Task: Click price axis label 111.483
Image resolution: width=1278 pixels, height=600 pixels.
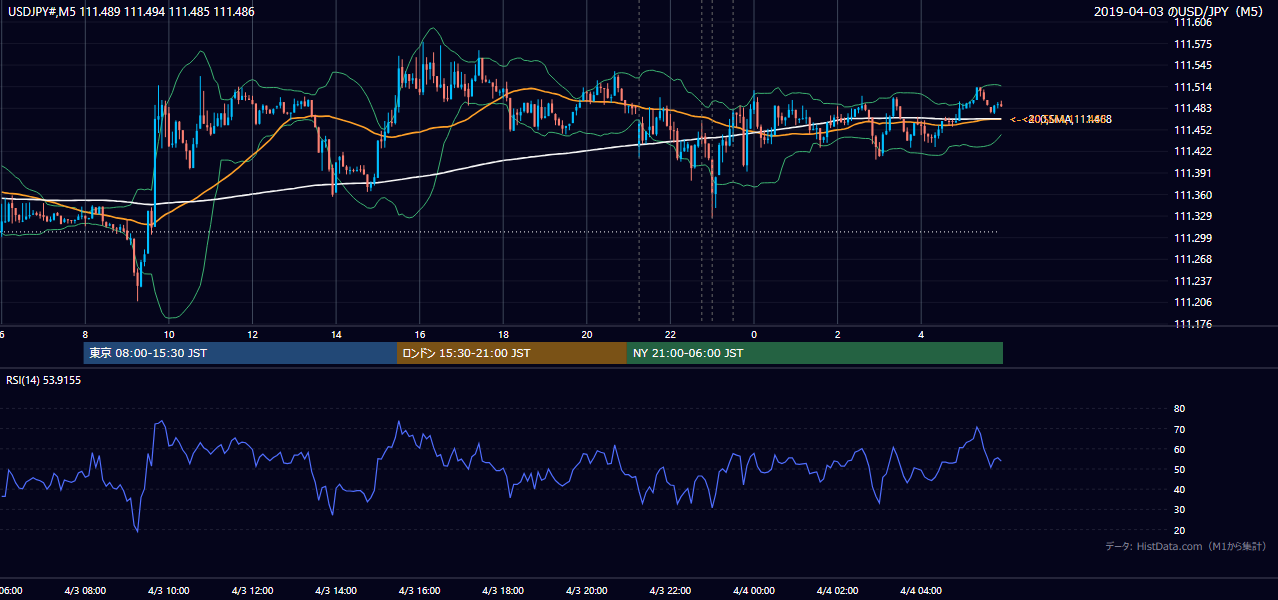Action: 1192,108
